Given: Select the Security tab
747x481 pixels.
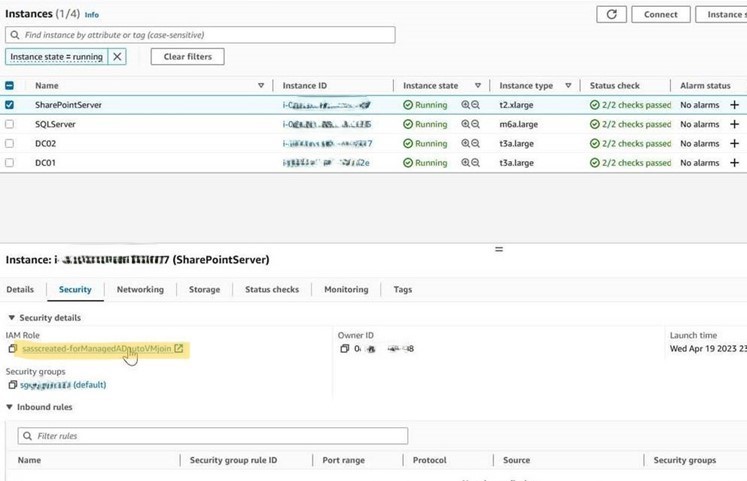Looking at the screenshot, I should (x=75, y=290).
